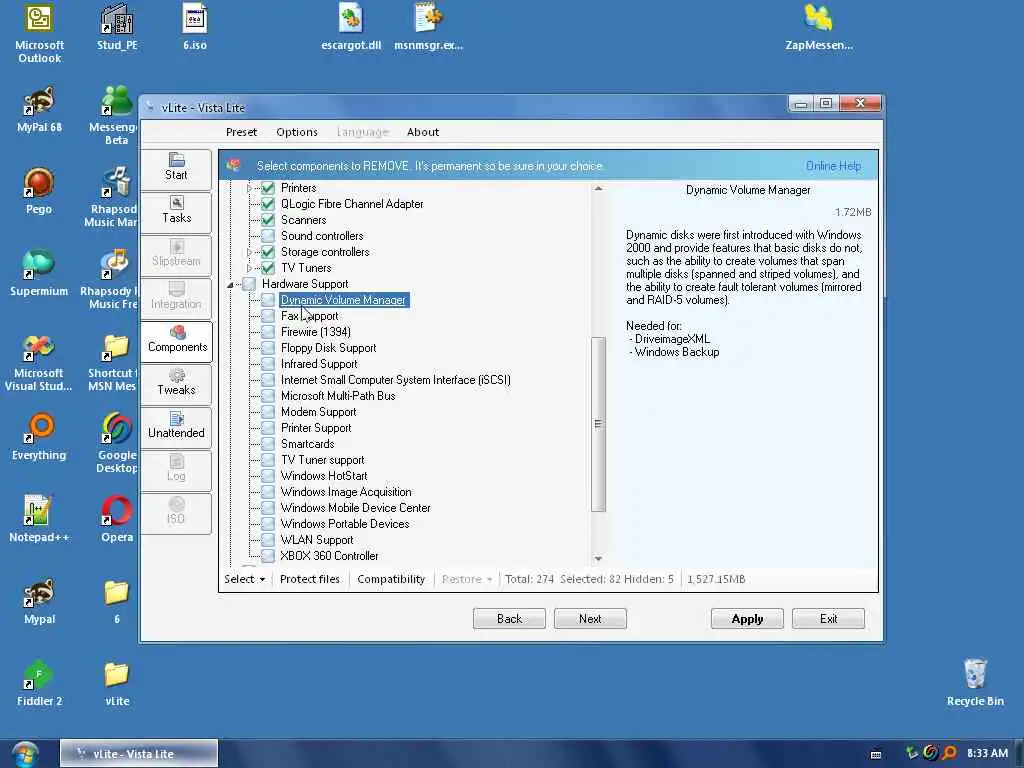Viewport: 1024px width, 768px height.
Task: Open the About menu
Action: (x=423, y=132)
